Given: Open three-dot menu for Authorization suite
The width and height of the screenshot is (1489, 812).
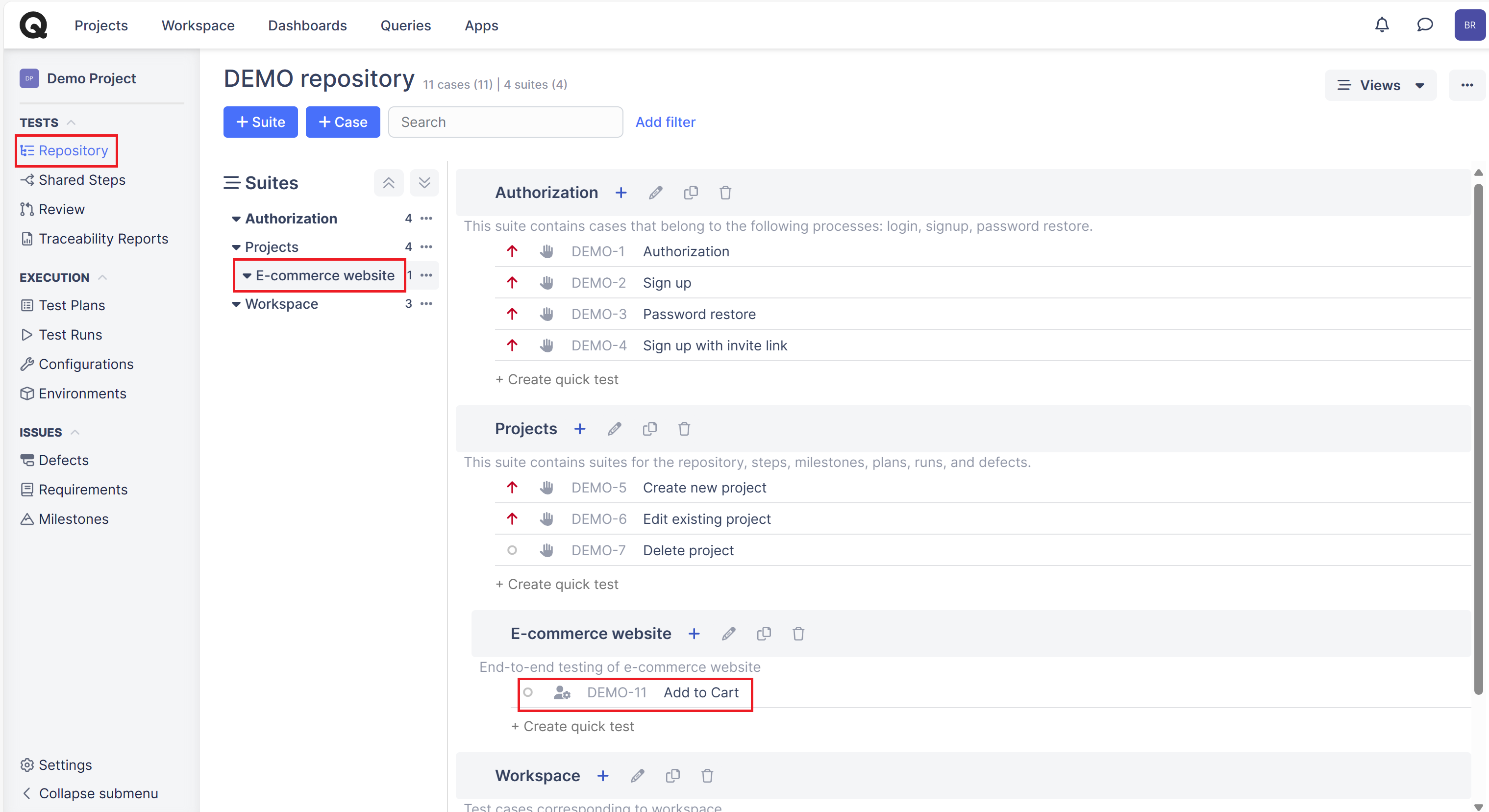Looking at the screenshot, I should click(426, 219).
